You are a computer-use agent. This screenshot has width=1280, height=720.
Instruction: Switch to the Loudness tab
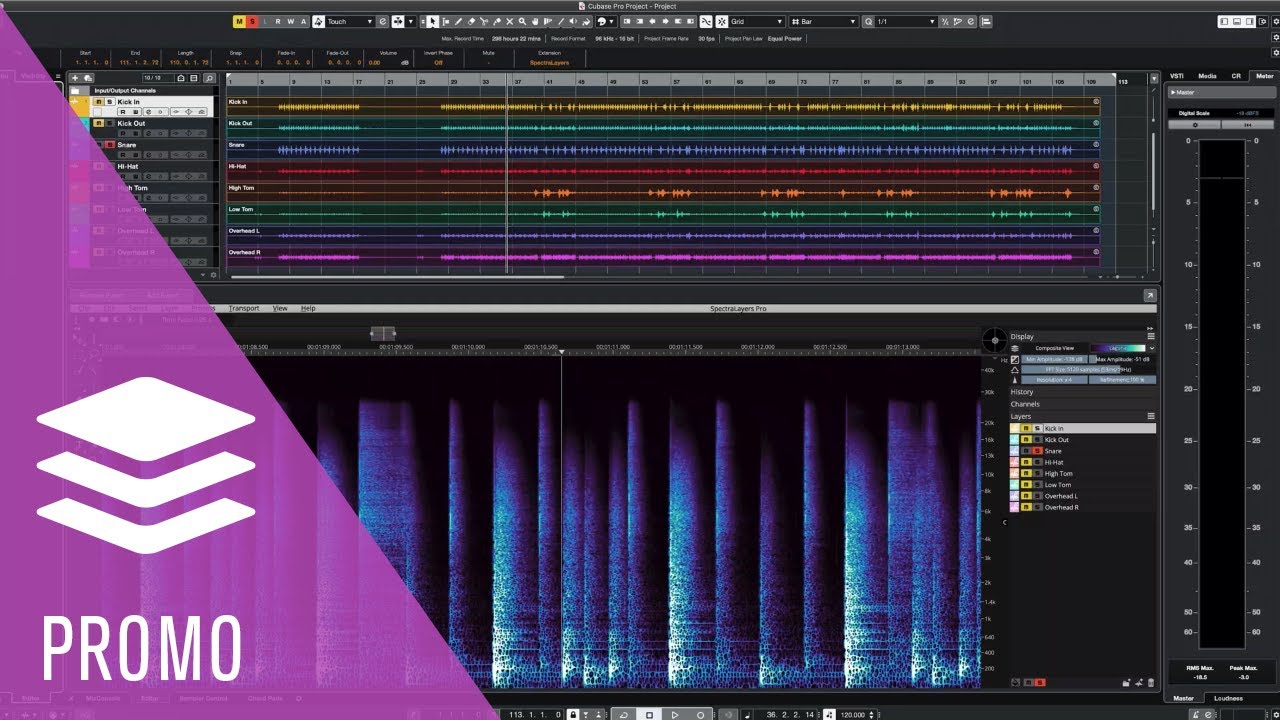(x=1228, y=698)
